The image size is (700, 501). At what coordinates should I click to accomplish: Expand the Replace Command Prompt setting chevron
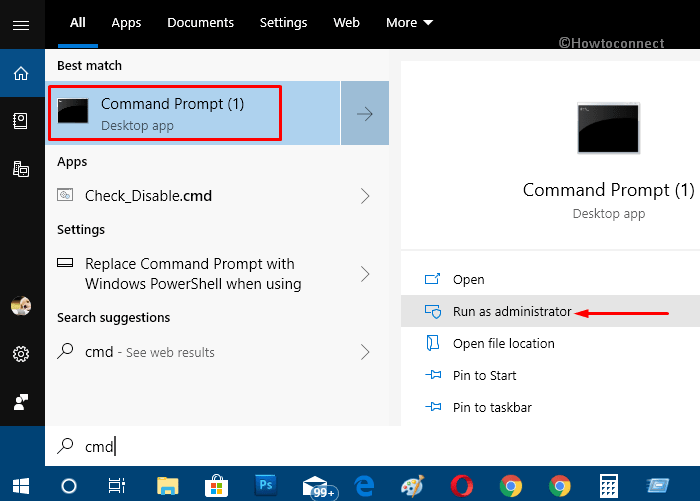pos(365,274)
